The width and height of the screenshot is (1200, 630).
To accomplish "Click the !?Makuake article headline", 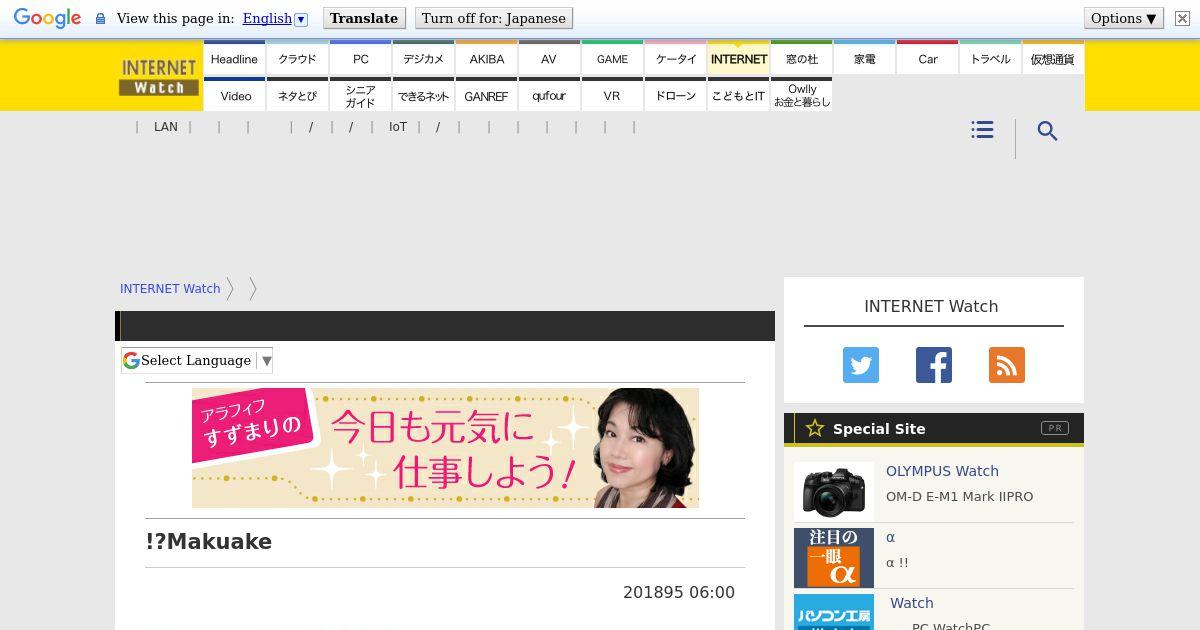I will [x=208, y=541].
